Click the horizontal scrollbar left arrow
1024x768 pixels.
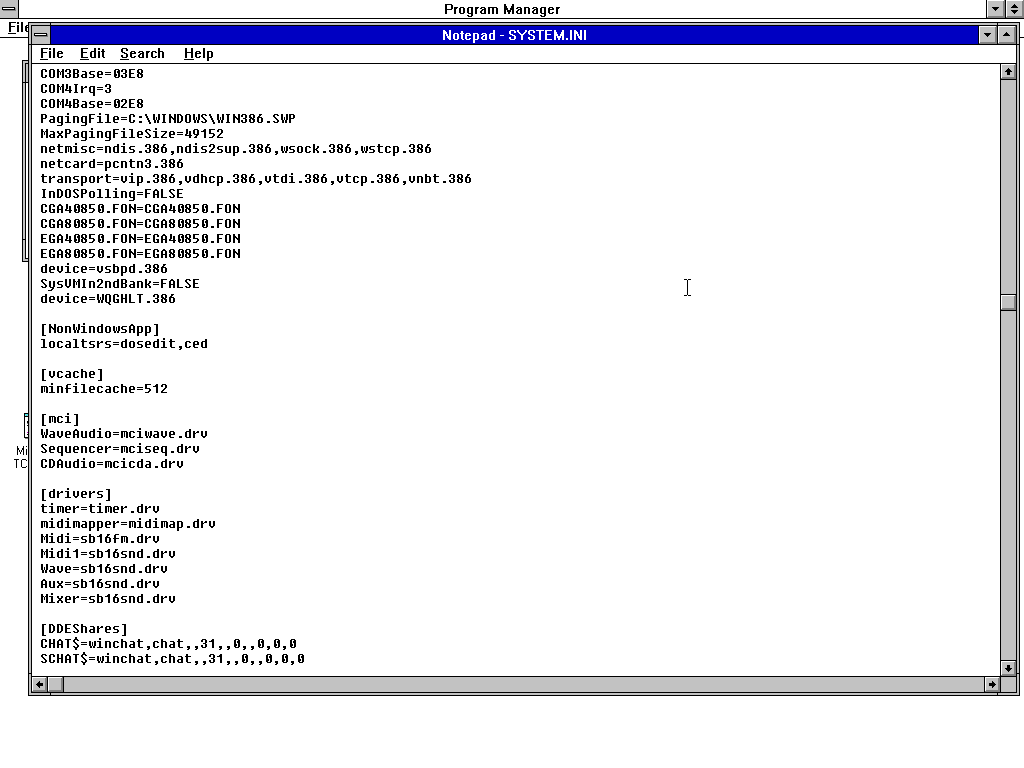[x=40, y=685]
